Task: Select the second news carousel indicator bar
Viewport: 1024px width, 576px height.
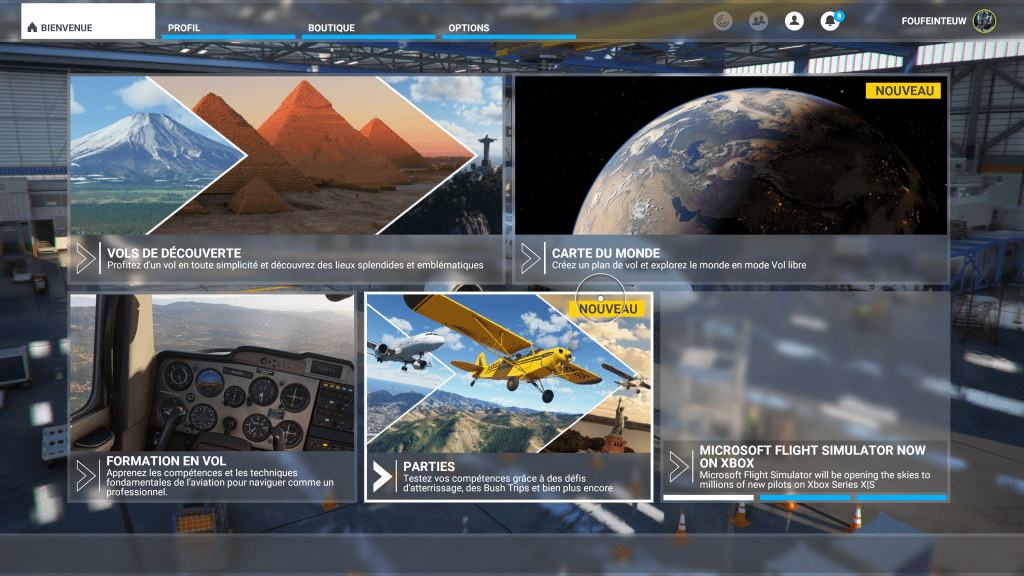Action: [805, 498]
